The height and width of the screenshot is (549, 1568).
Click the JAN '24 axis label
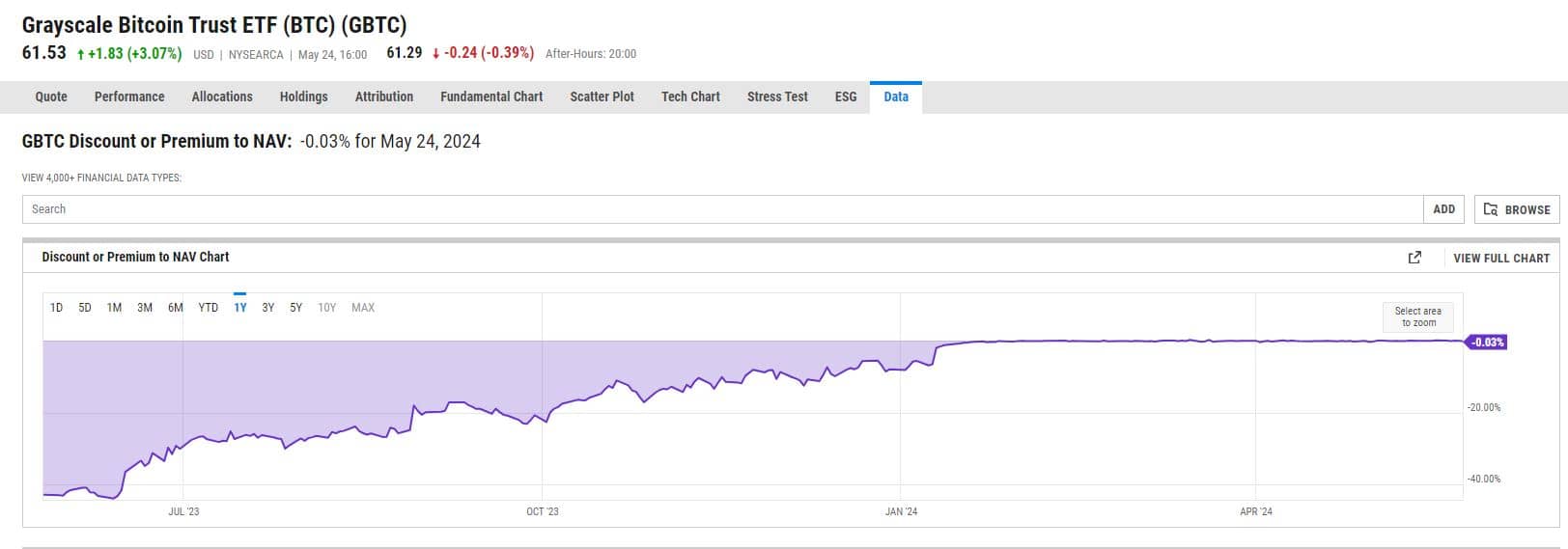[x=901, y=511]
